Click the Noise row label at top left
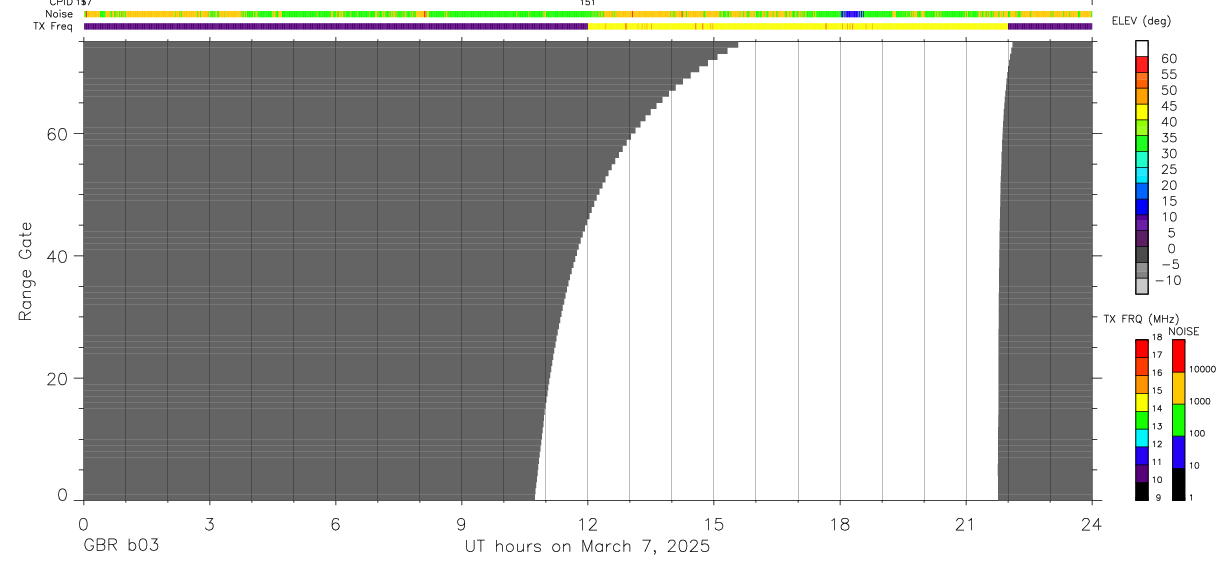The width and height of the screenshot is (1228, 567). 59,14
